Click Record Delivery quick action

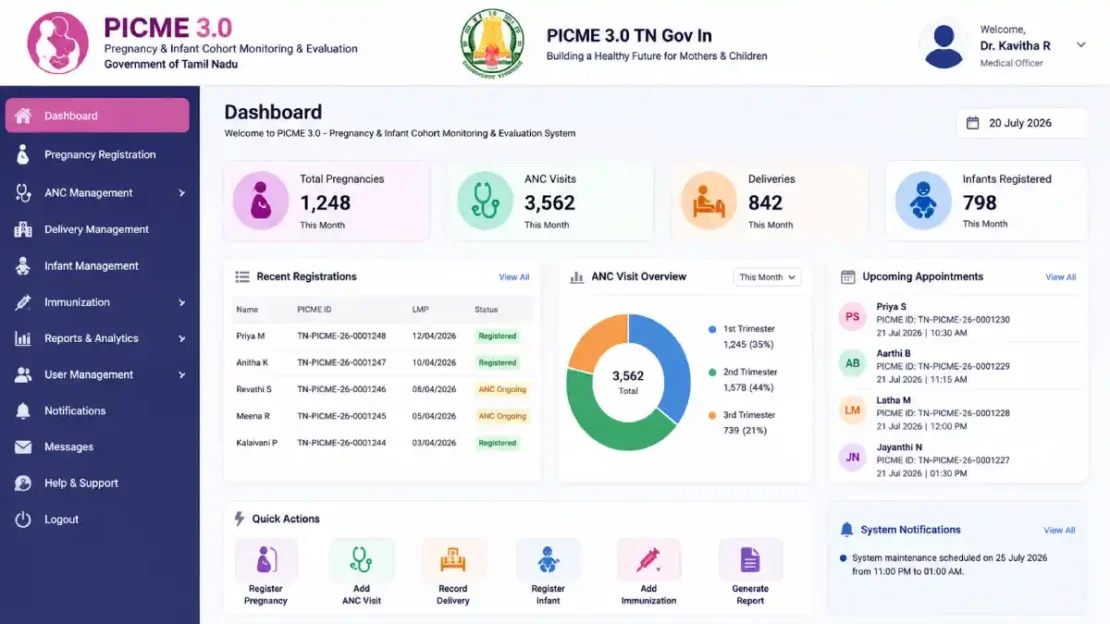coord(453,572)
